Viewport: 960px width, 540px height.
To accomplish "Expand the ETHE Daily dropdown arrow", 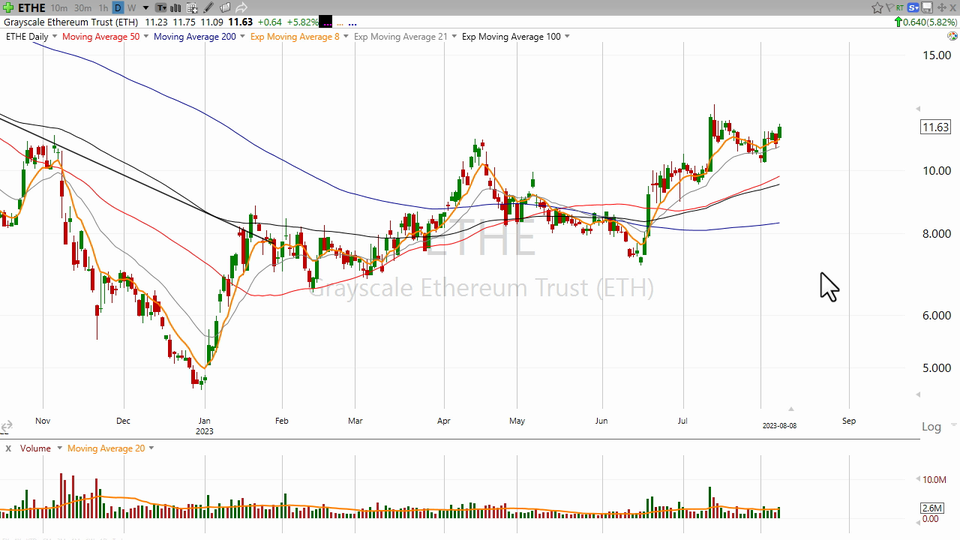I will point(54,36).
